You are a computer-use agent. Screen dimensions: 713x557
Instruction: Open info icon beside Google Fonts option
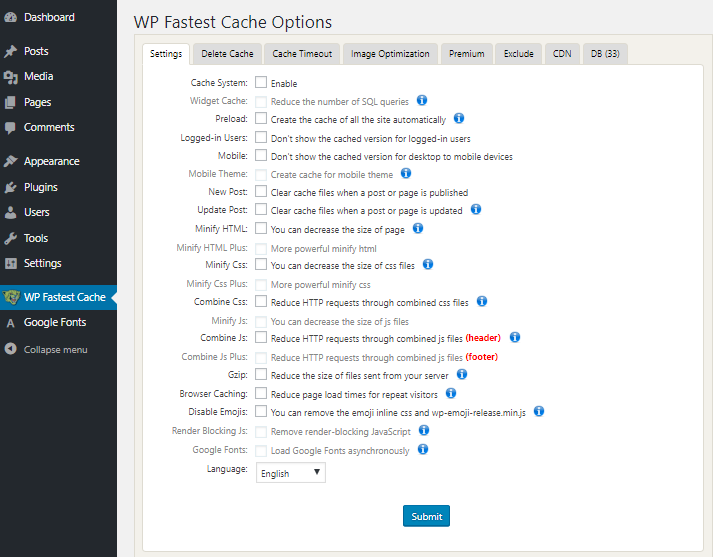click(423, 449)
